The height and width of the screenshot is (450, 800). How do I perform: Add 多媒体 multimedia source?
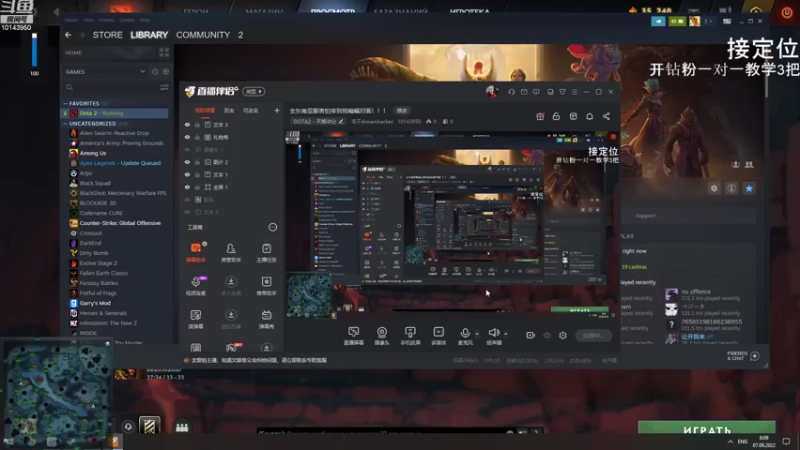(438, 336)
